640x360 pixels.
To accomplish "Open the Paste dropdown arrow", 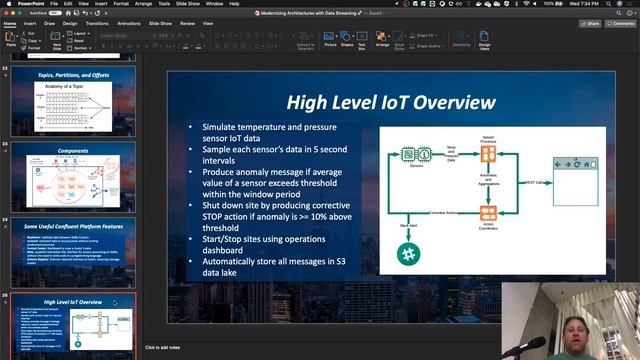I will pyautogui.click(x=17, y=37).
